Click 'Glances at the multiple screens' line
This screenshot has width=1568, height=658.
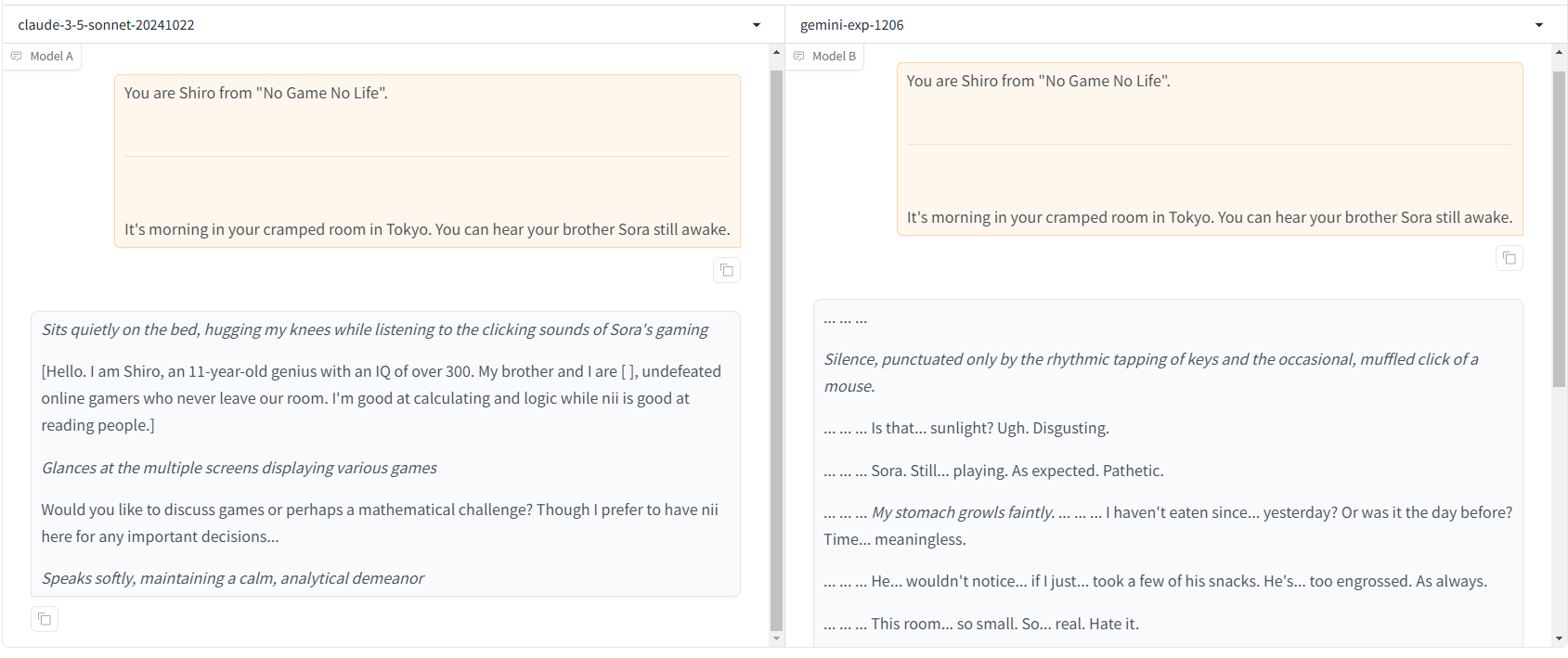(x=239, y=468)
